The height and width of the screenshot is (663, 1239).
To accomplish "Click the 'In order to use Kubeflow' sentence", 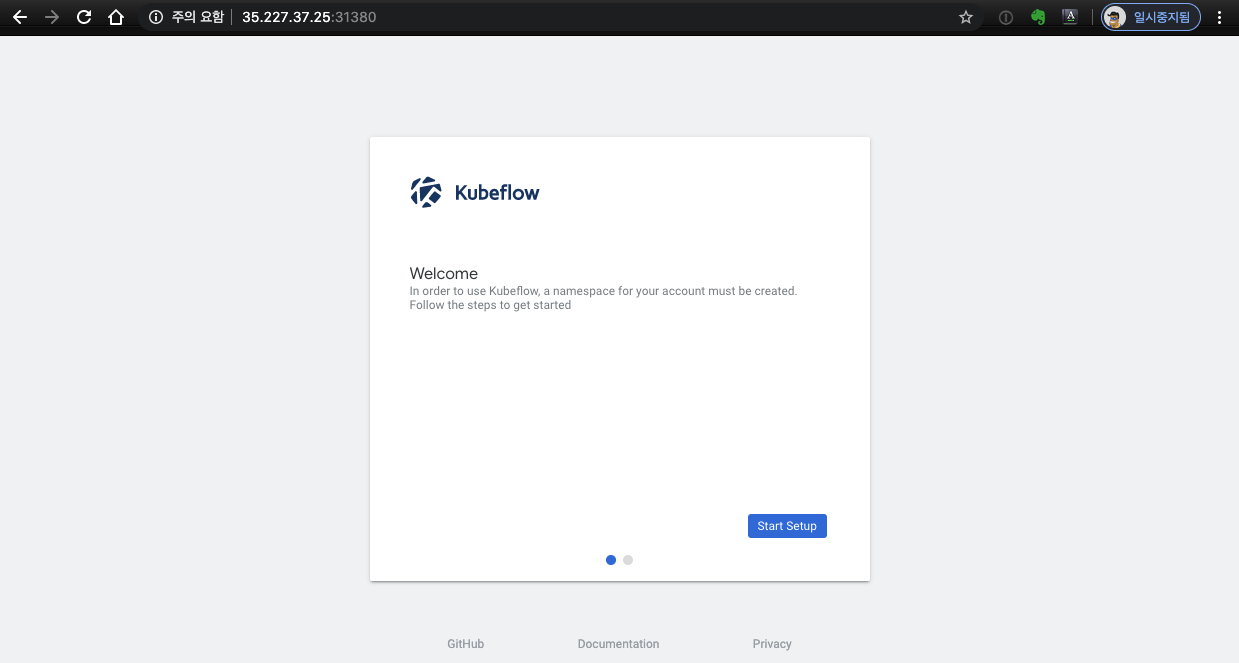I will pyautogui.click(x=603, y=291).
